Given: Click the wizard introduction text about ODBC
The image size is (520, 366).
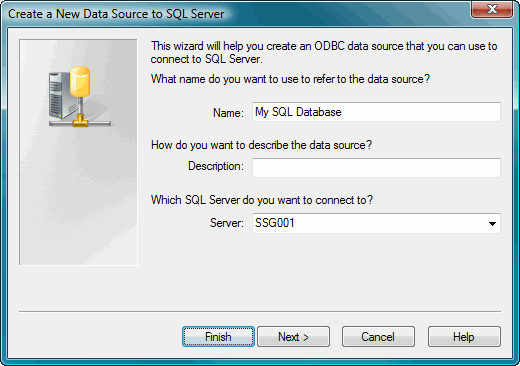Looking at the screenshot, I should [x=324, y=52].
